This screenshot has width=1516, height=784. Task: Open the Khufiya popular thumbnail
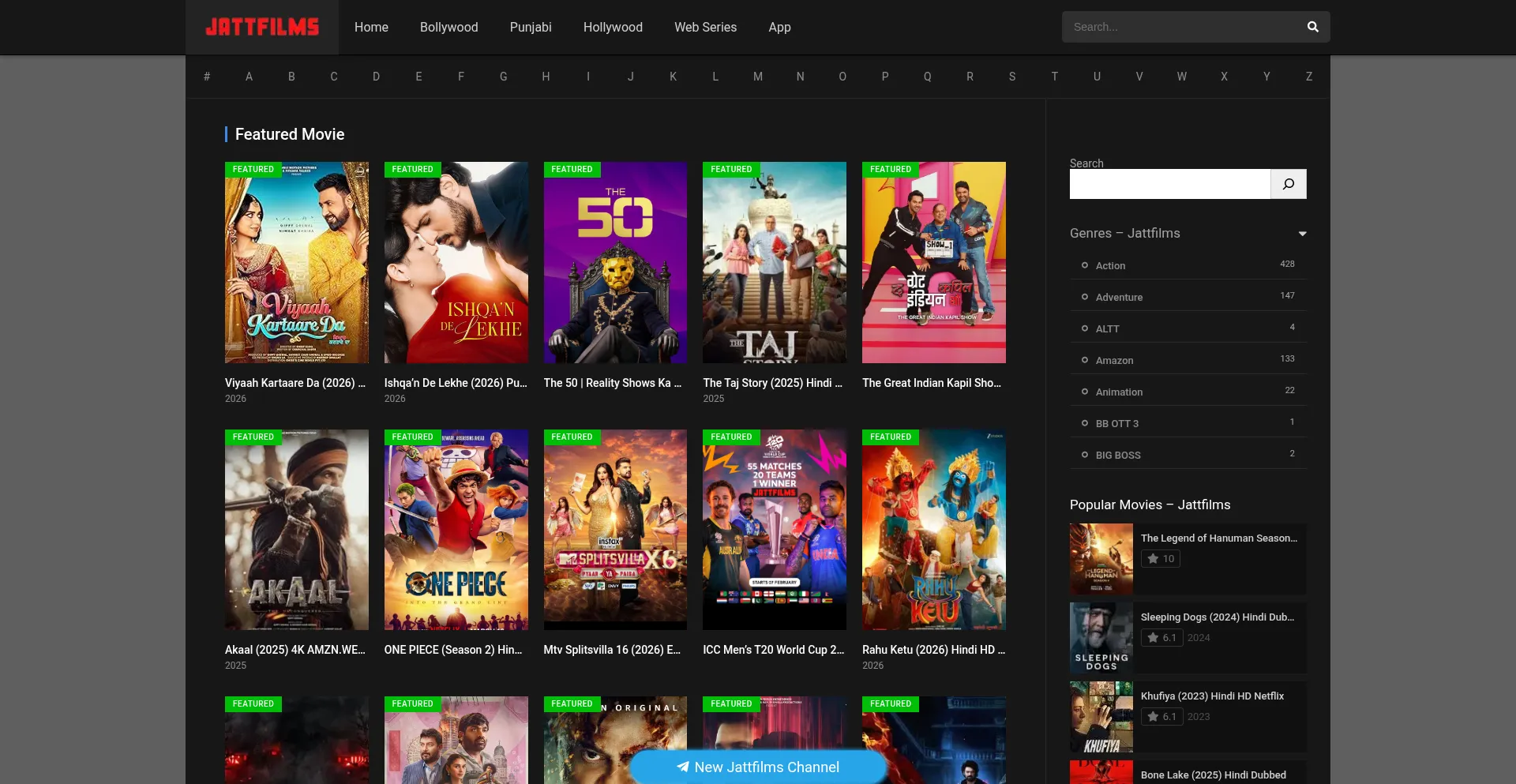pyautogui.click(x=1101, y=717)
